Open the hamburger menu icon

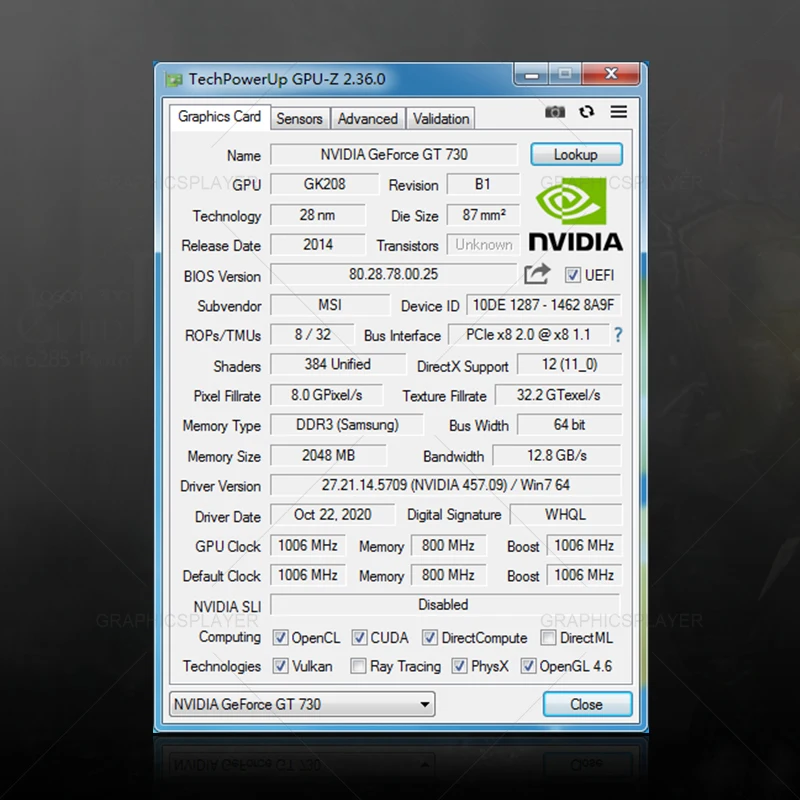tap(619, 112)
